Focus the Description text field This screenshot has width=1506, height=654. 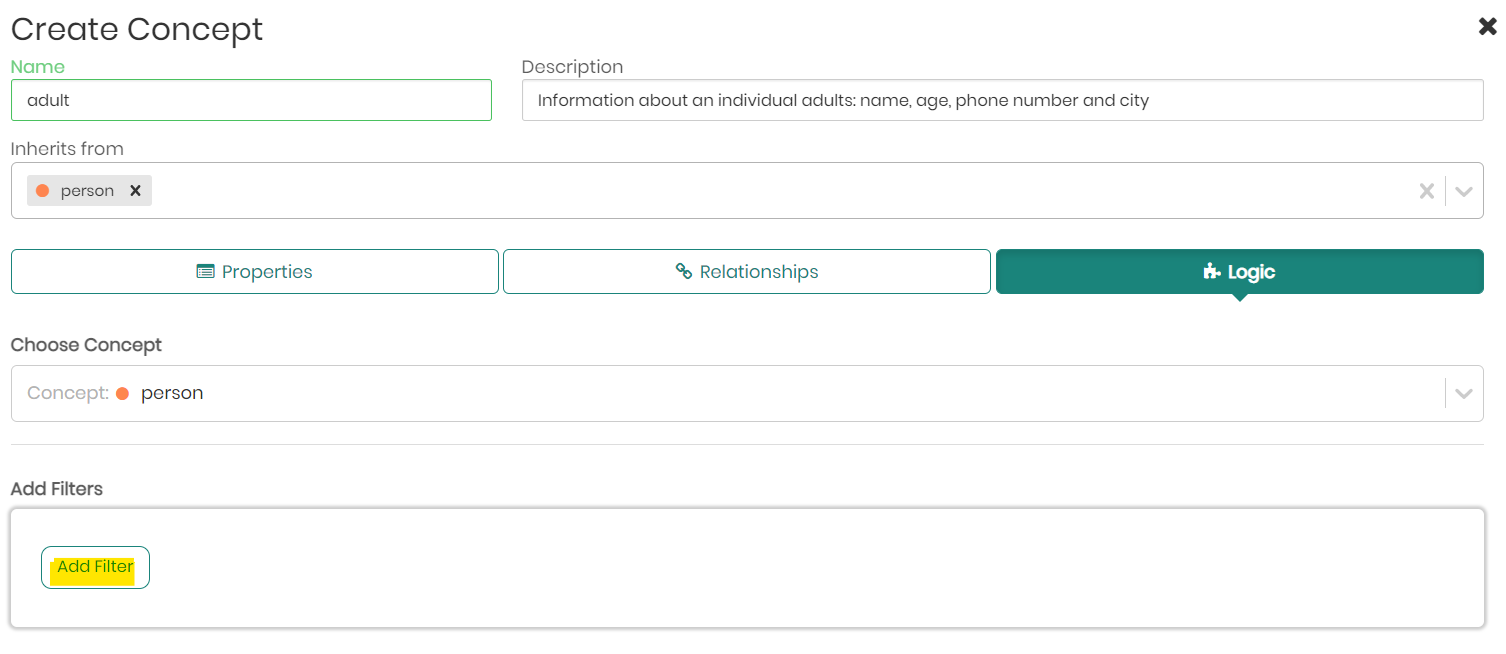click(1002, 100)
